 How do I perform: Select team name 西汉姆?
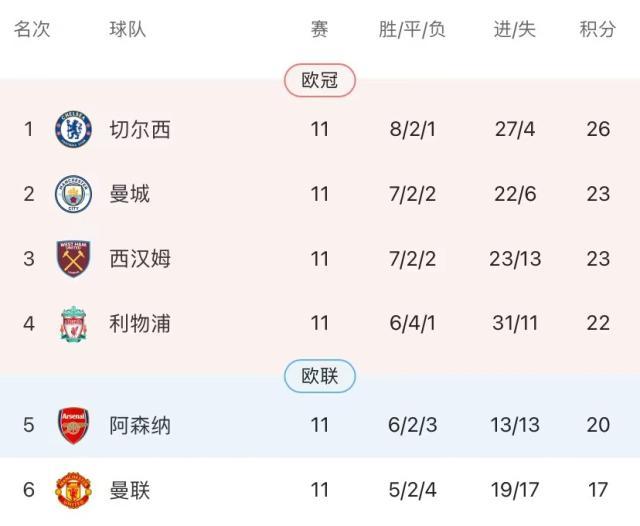(x=140, y=259)
